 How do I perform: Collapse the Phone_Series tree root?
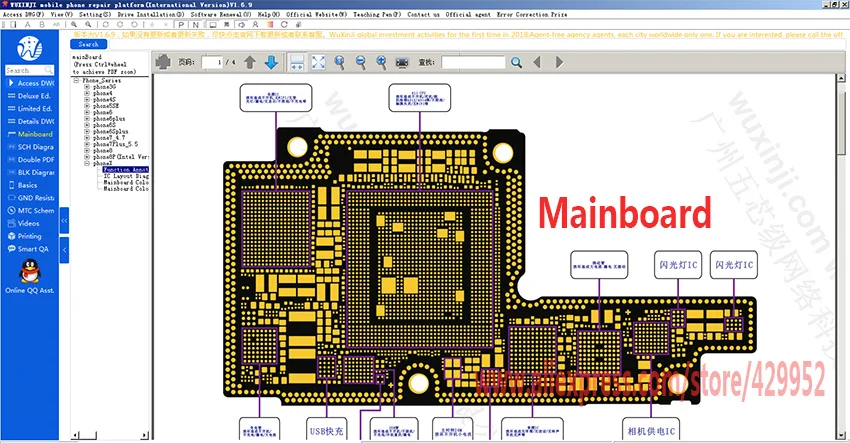(x=76, y=80)
